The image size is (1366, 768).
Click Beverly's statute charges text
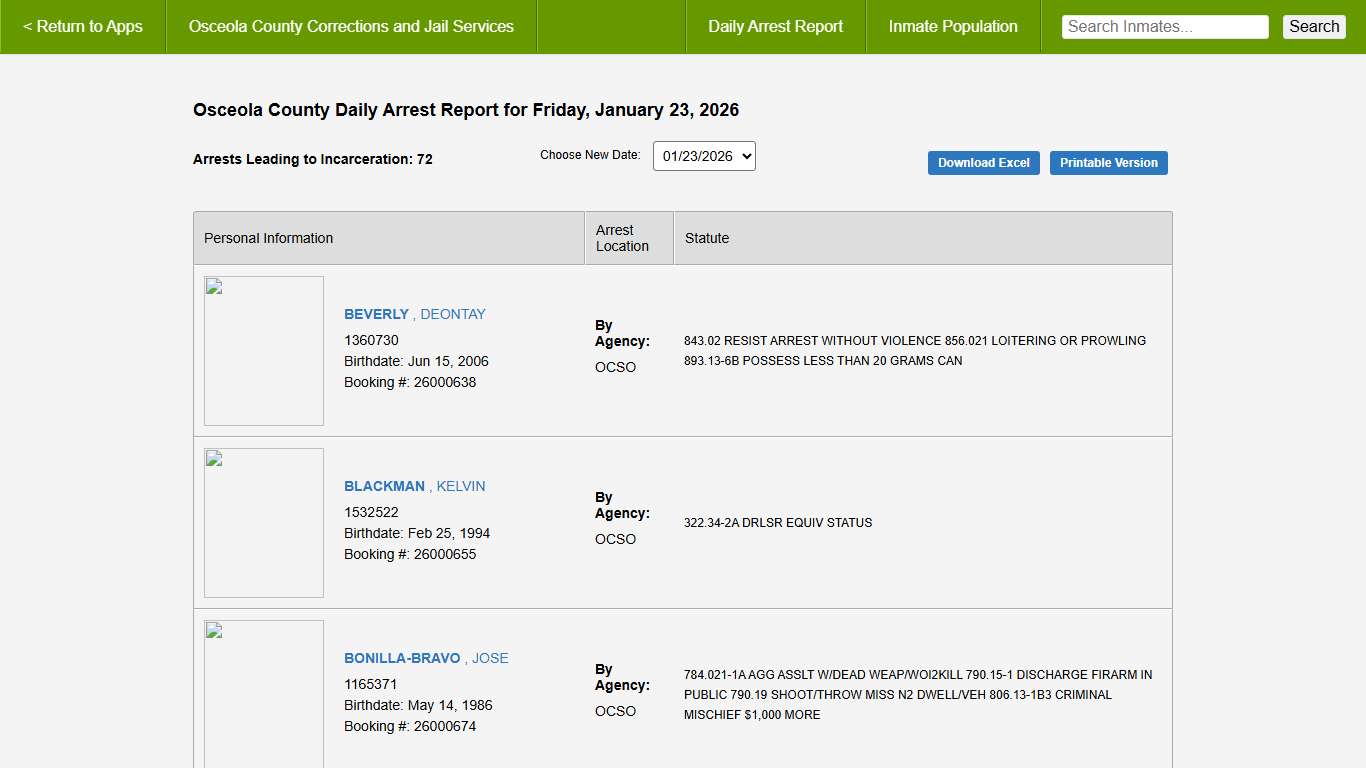(914, 351)
